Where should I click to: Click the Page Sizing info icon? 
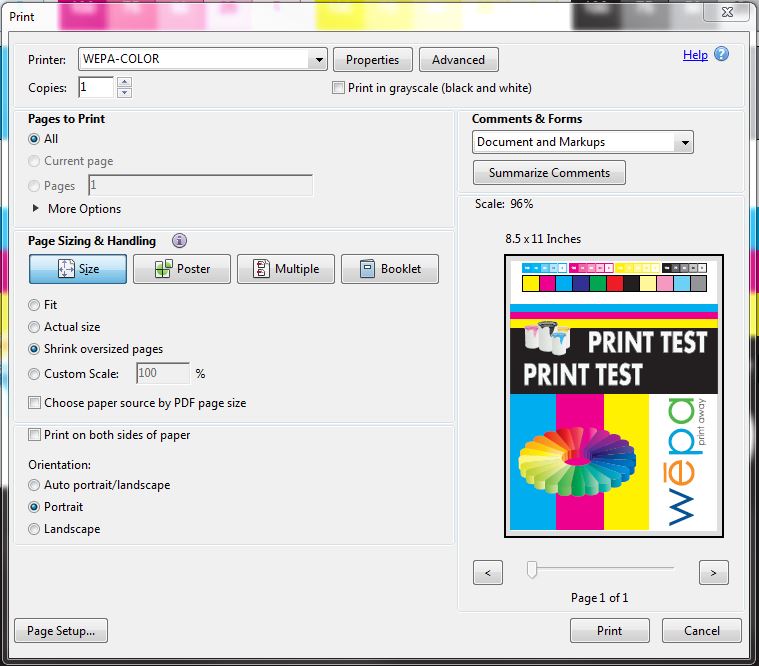(179, 241)
